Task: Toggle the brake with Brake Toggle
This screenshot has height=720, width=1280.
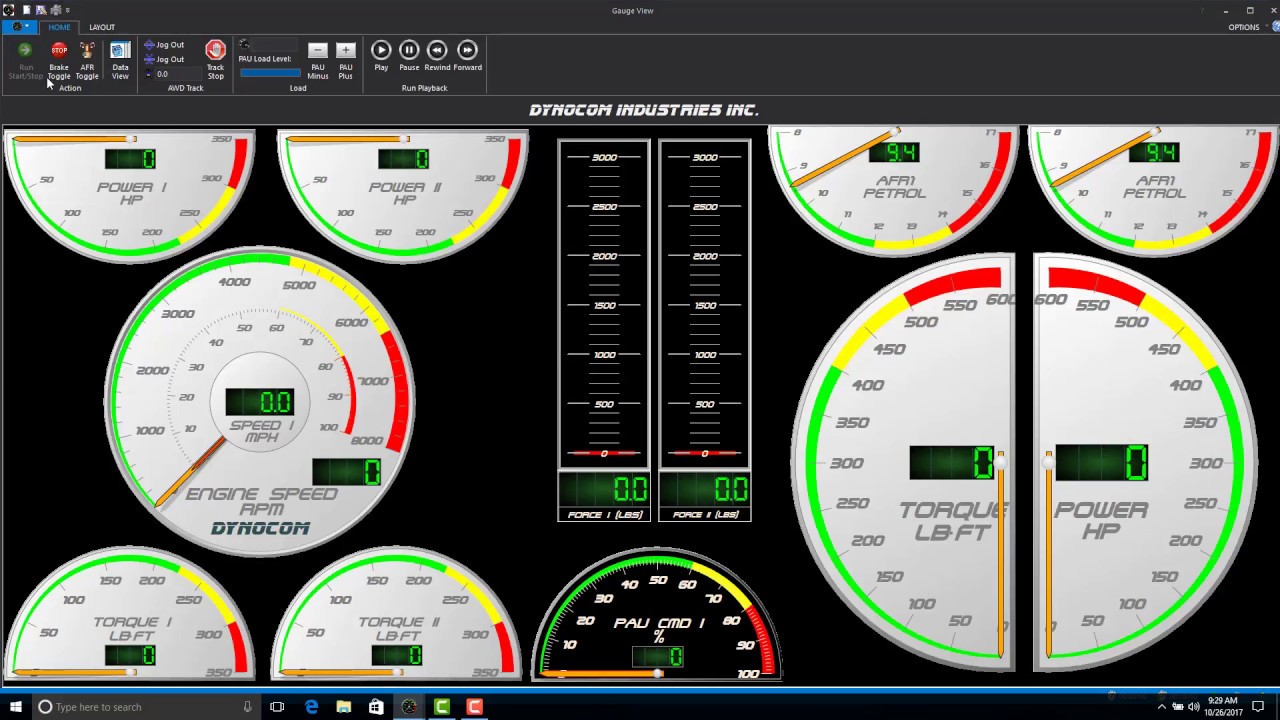Action: click(59, 60)
